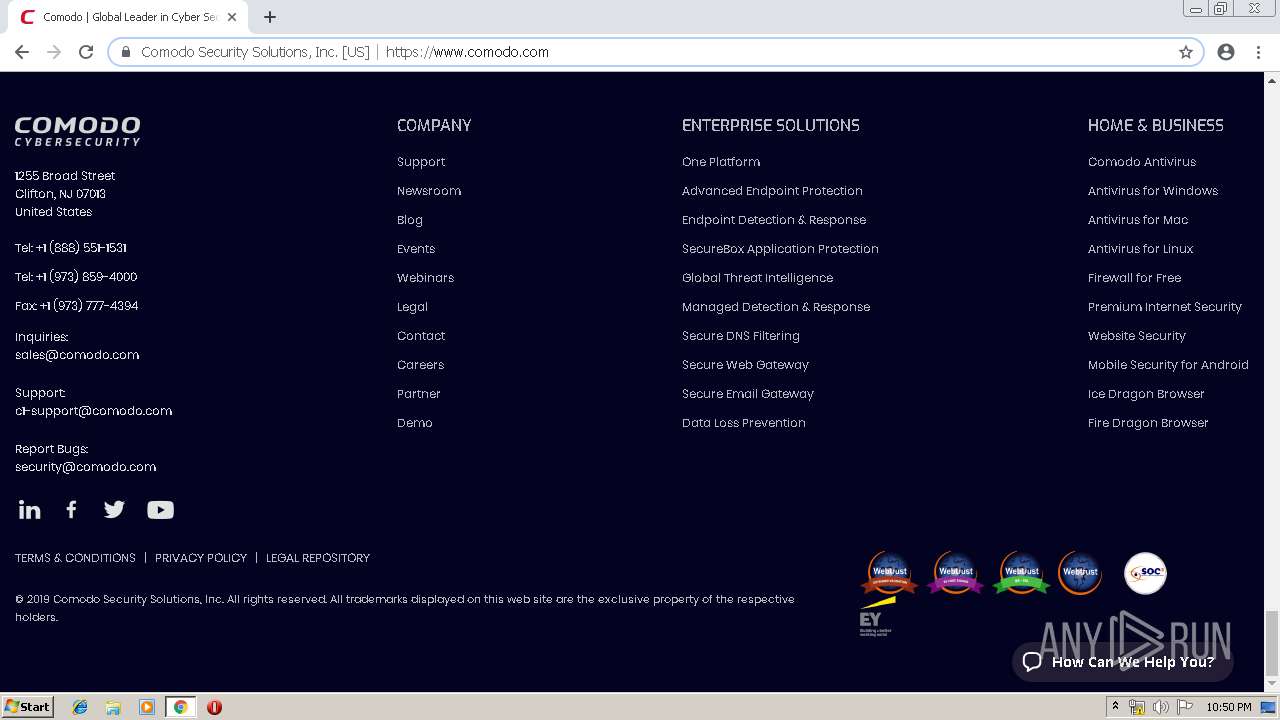Open Privacy Policy link
1280x720 pixels.
pyautogui.click(x=201, y=558)
